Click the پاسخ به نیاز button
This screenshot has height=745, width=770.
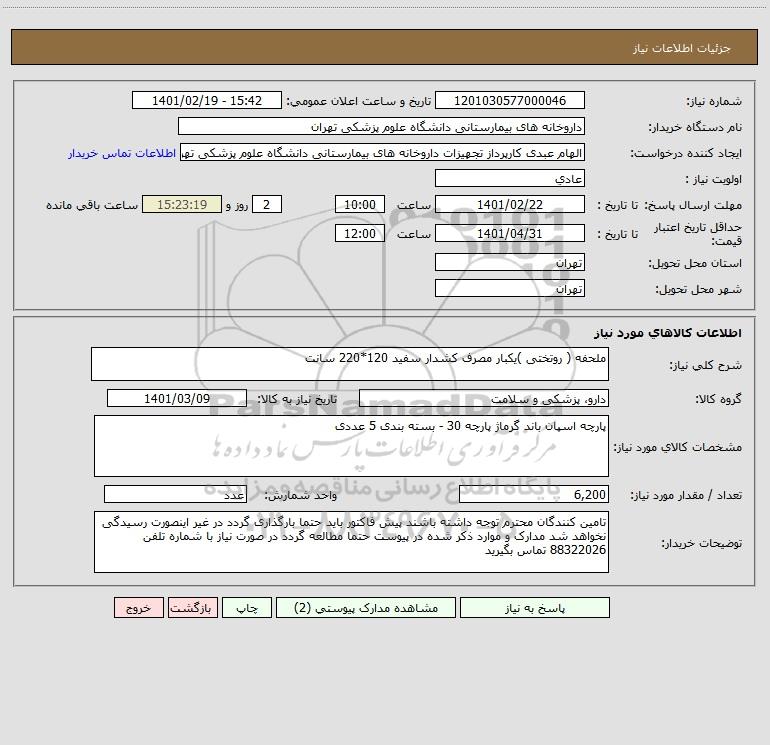pyautogui.click(x=535, y=607)
